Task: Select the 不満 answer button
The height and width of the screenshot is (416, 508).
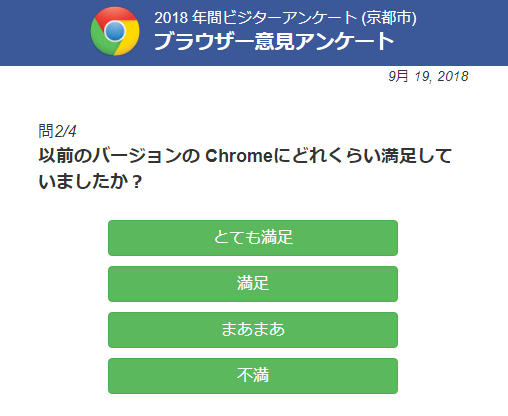Action: tap(253, 376)
